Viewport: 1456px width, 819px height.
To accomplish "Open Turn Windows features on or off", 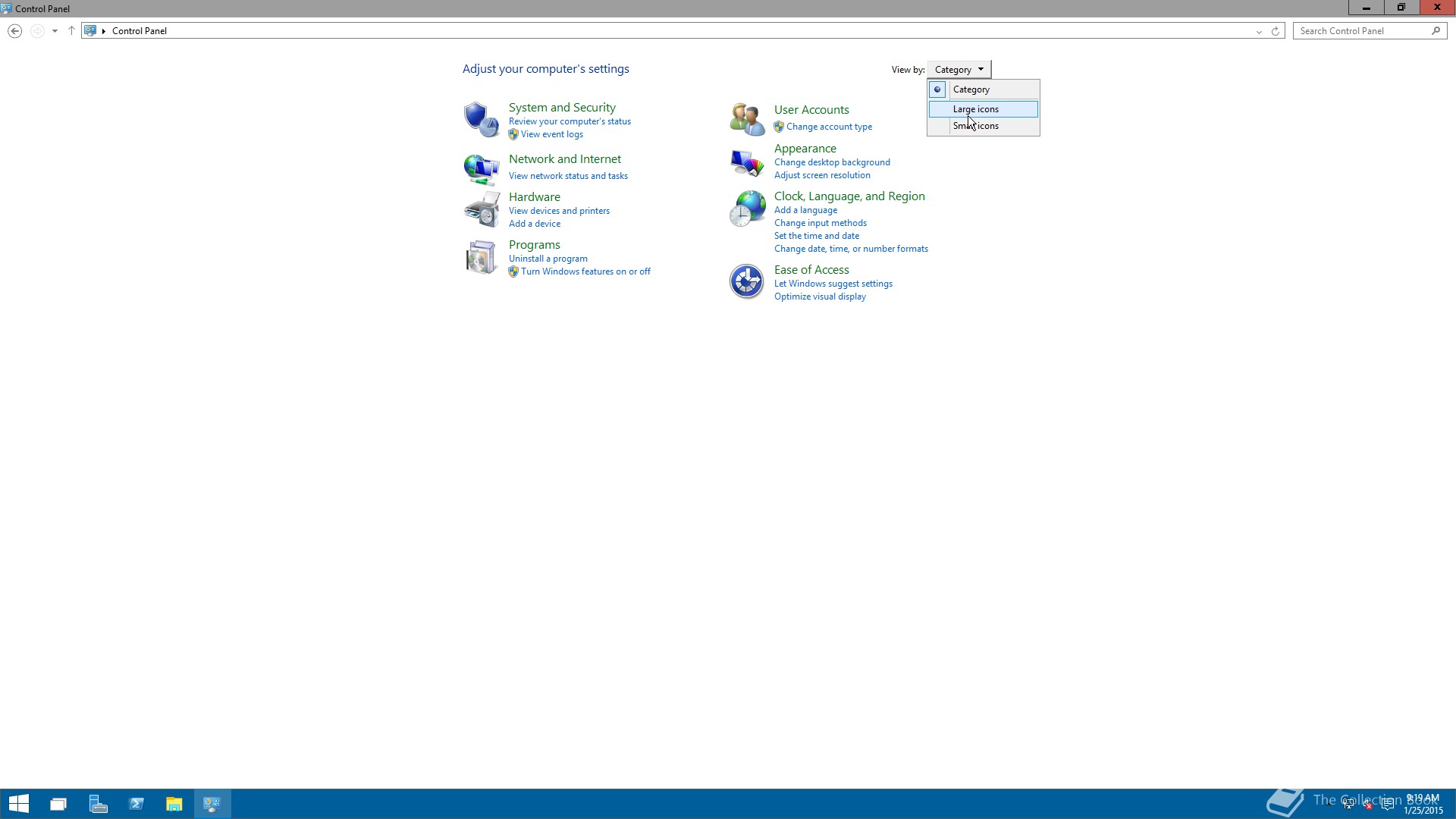I will (585, 271).
